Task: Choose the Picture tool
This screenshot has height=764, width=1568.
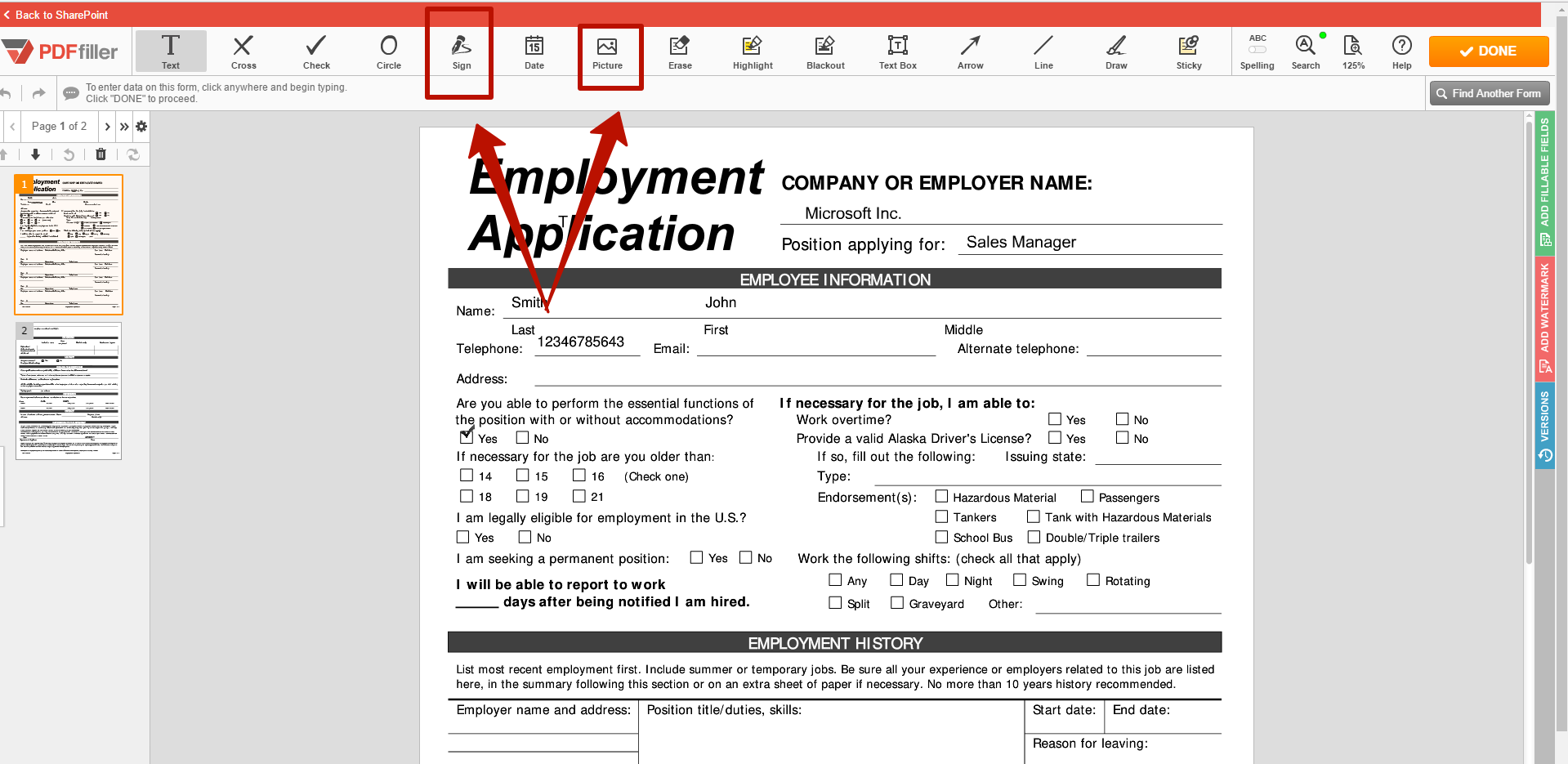Action: click(x=607, y=51)
